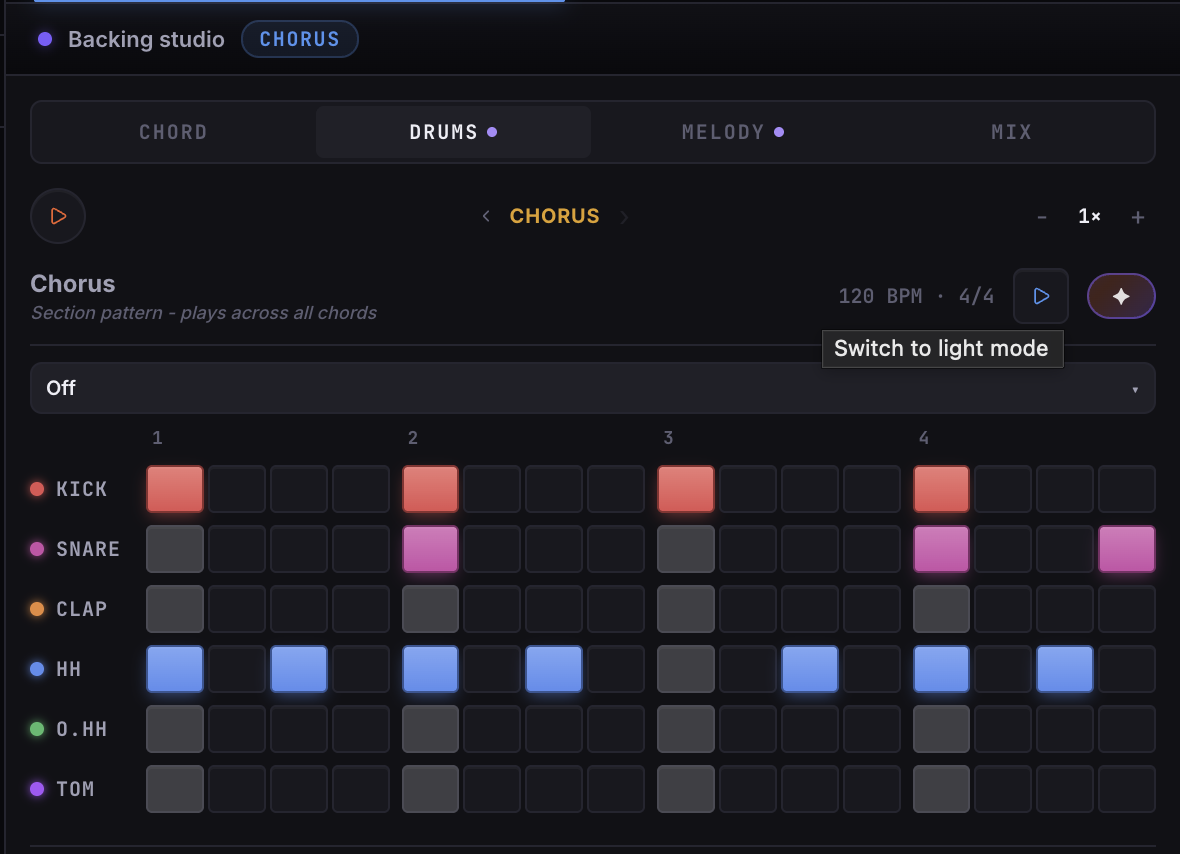Toggle off HH step on beat 1
The image size is (1180, 854).
(x=175, y=669)
